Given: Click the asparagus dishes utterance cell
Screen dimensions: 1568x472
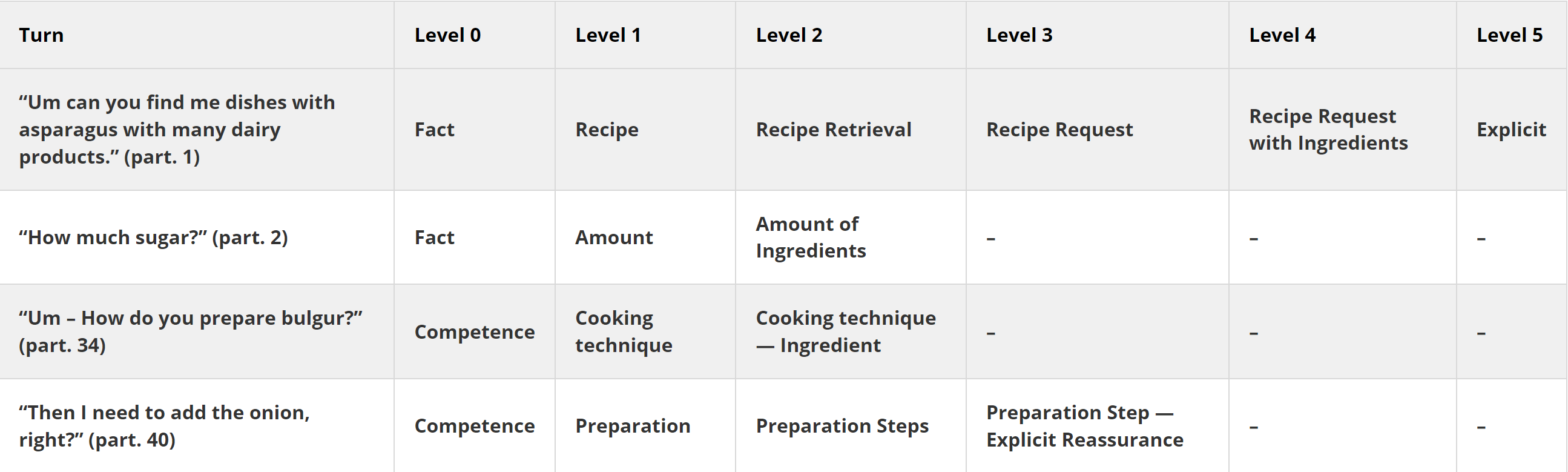Looking at the screenshot, I should (177, 129).
